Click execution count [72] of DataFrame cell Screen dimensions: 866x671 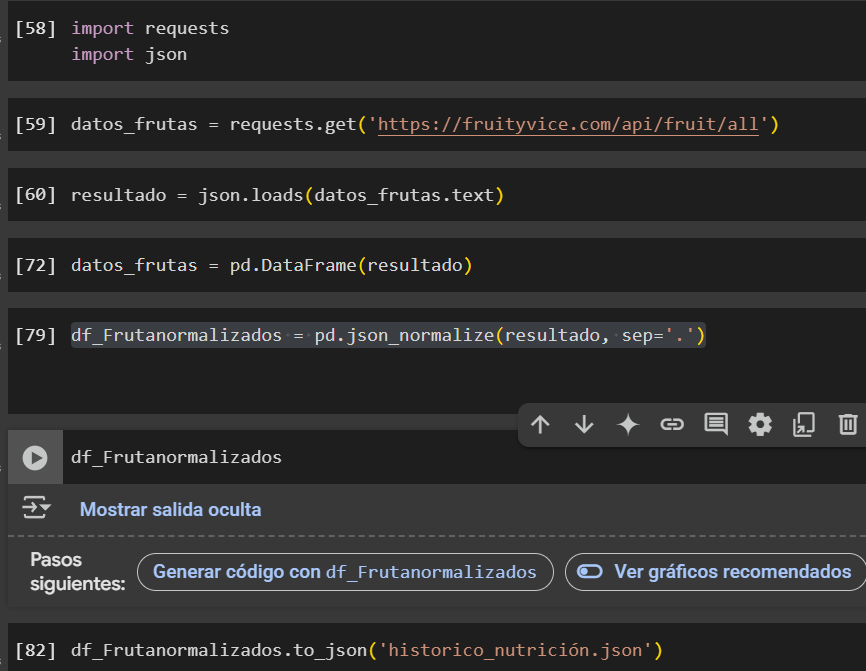tap(35, 265)
